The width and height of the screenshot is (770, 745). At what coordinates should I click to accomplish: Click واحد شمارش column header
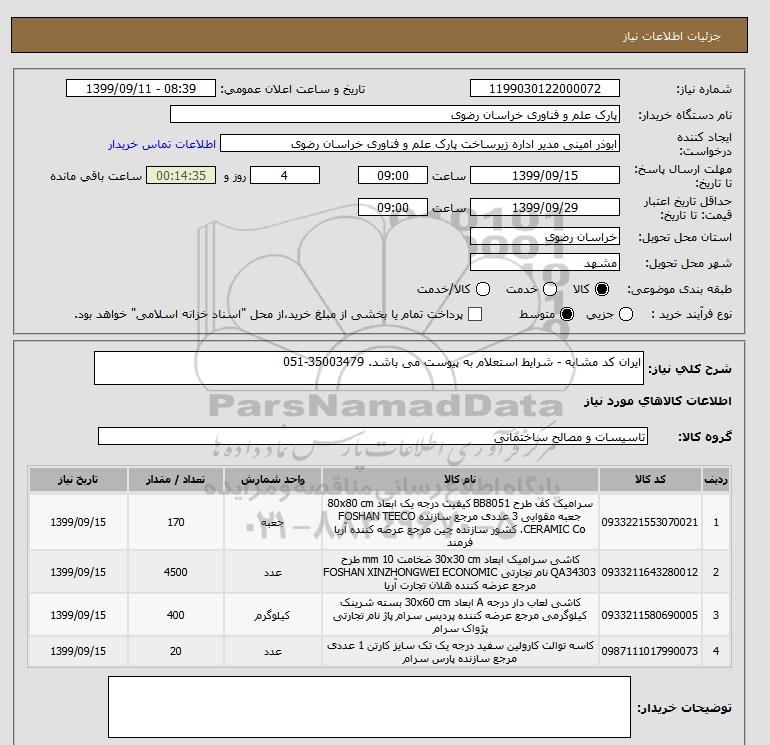click(273, 479)
